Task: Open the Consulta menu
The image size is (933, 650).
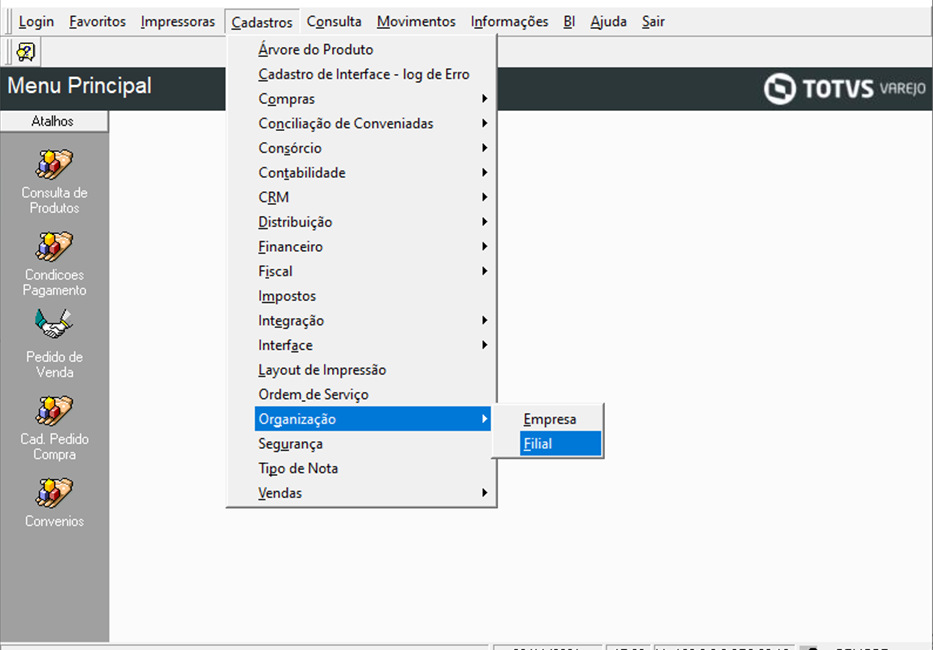Action: click(x=334, y=22)
